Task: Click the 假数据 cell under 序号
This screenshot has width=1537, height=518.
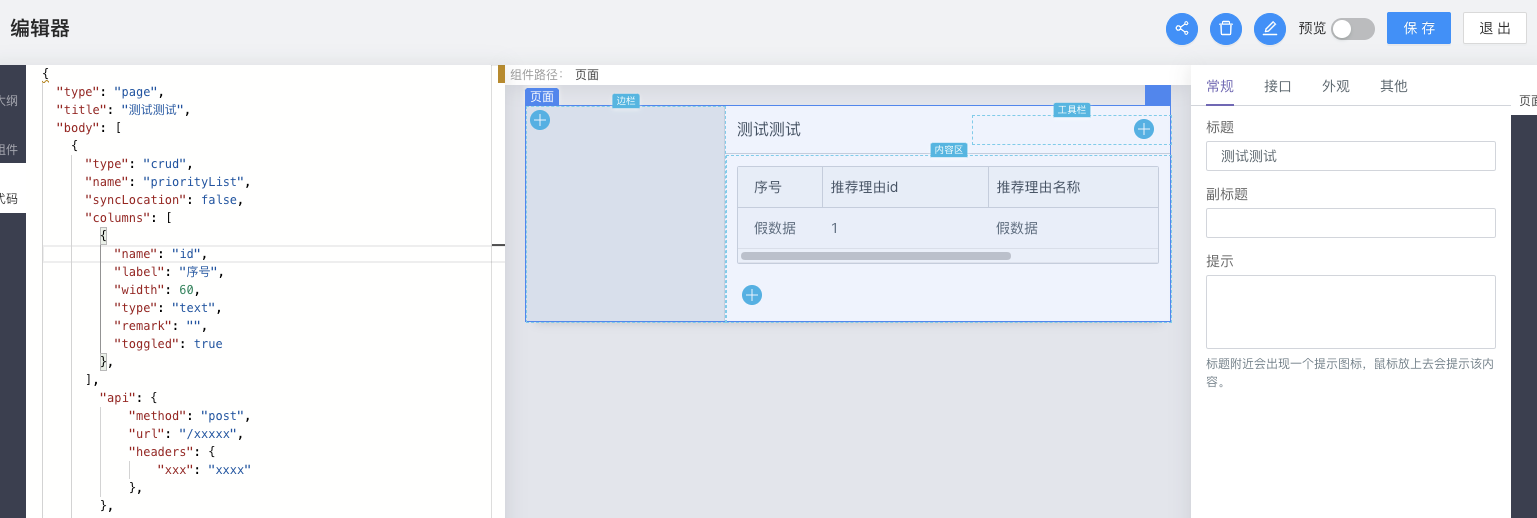Action: tap(775, 228)
